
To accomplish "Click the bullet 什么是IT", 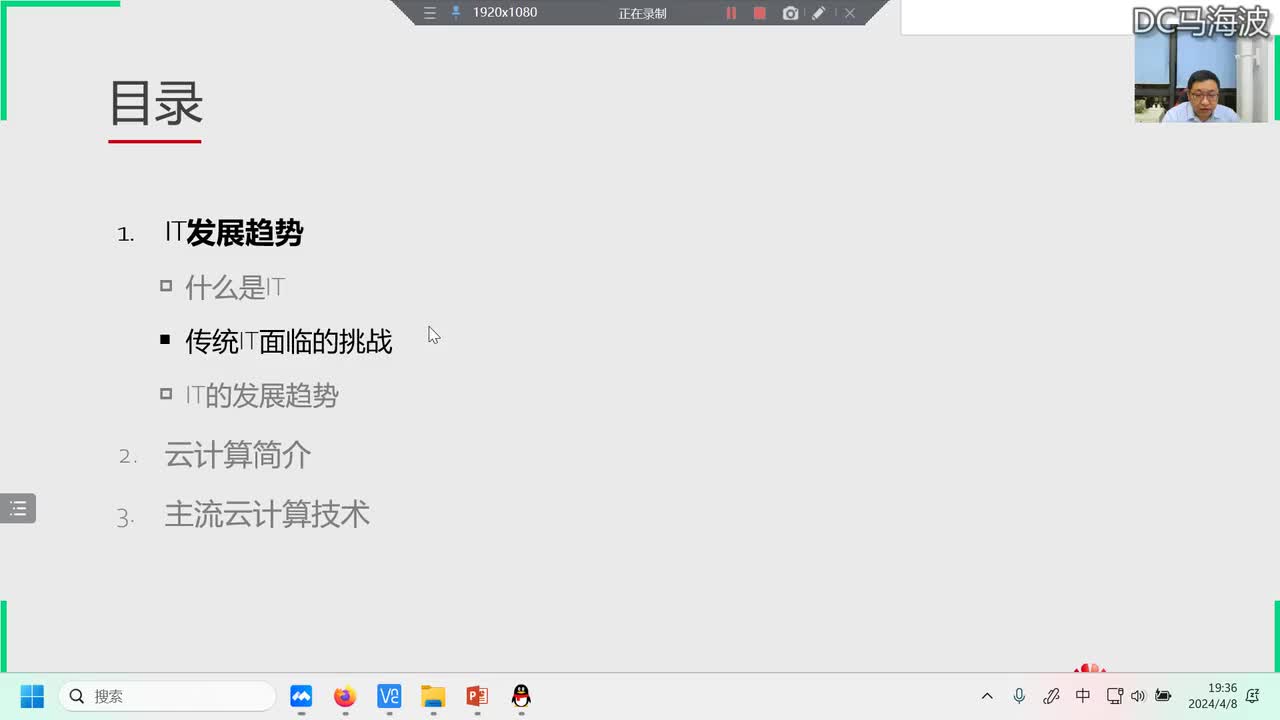I will tap(235, 288).
